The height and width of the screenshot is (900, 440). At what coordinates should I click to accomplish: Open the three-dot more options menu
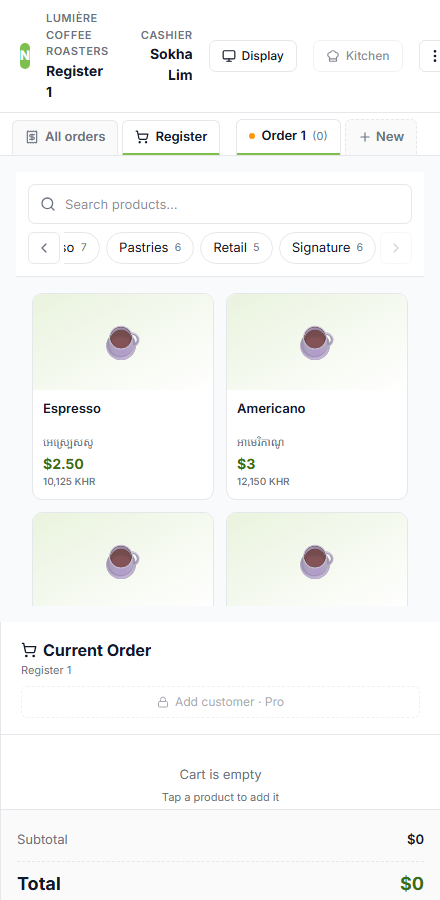(x=431, y=56)
